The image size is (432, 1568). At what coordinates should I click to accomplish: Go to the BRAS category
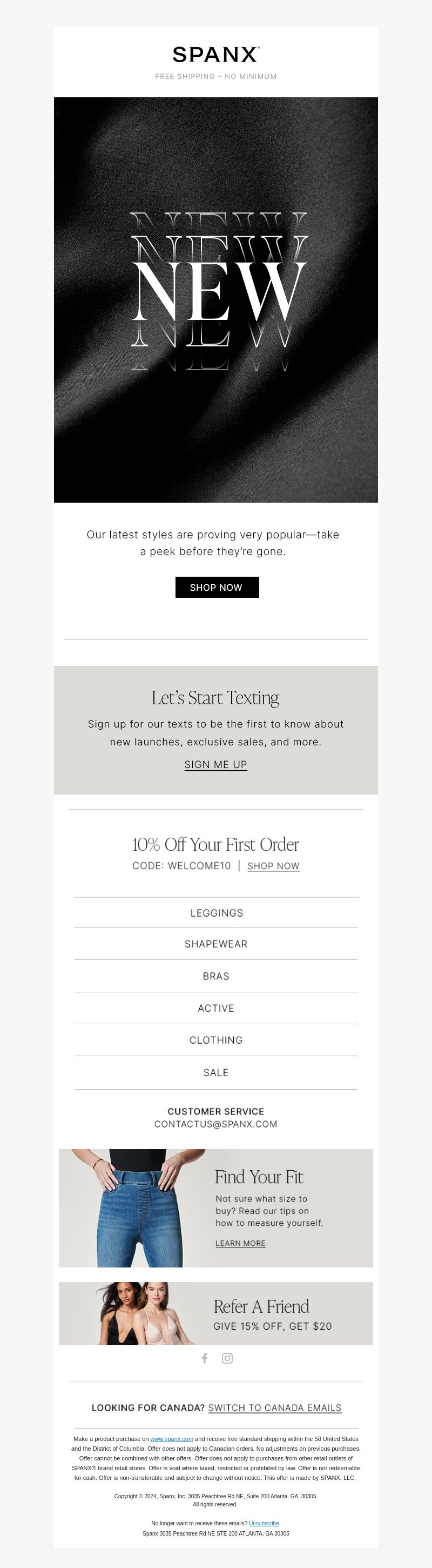(216, 976)
